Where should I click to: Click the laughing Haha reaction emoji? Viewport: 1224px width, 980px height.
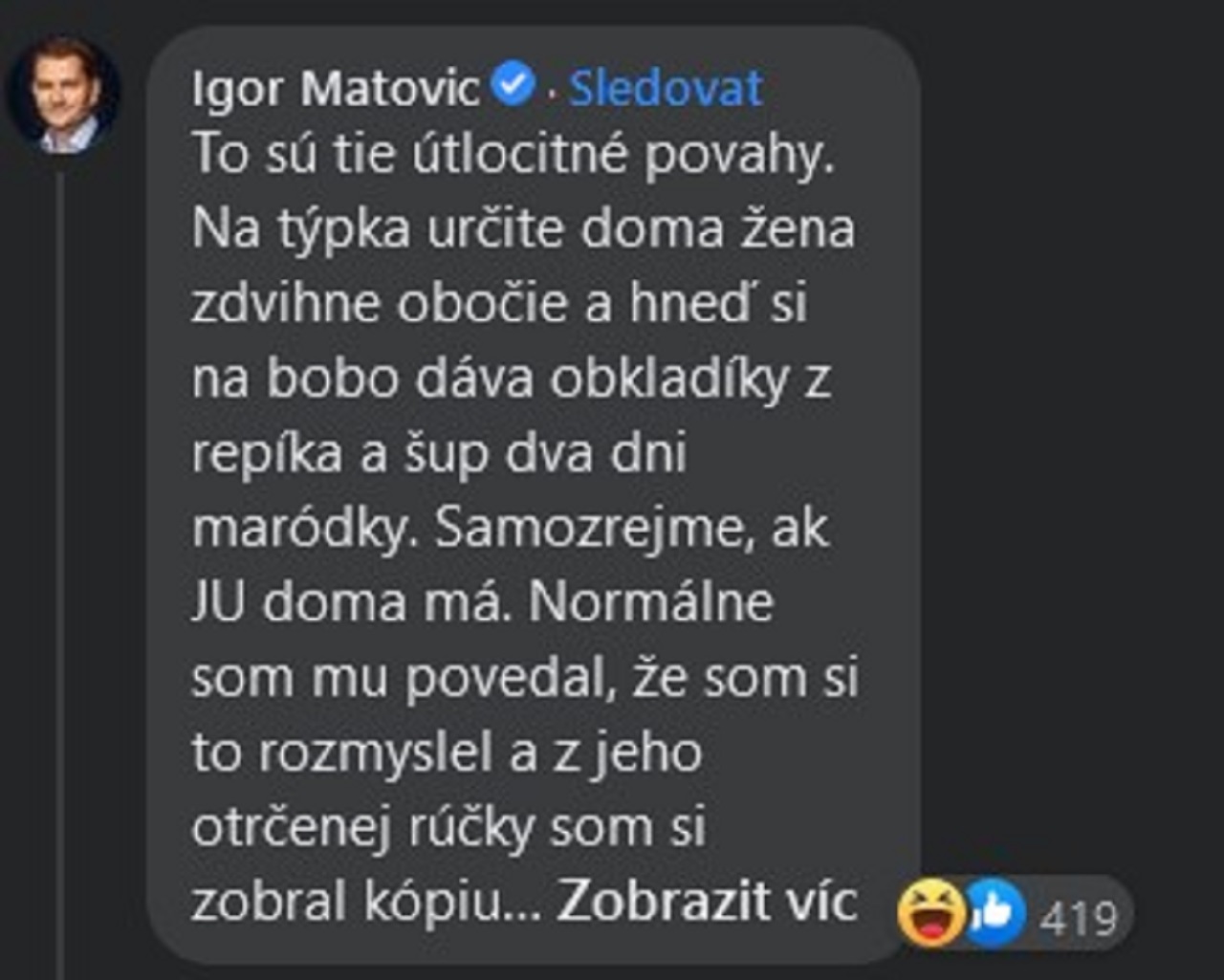[x=931, y=912]
